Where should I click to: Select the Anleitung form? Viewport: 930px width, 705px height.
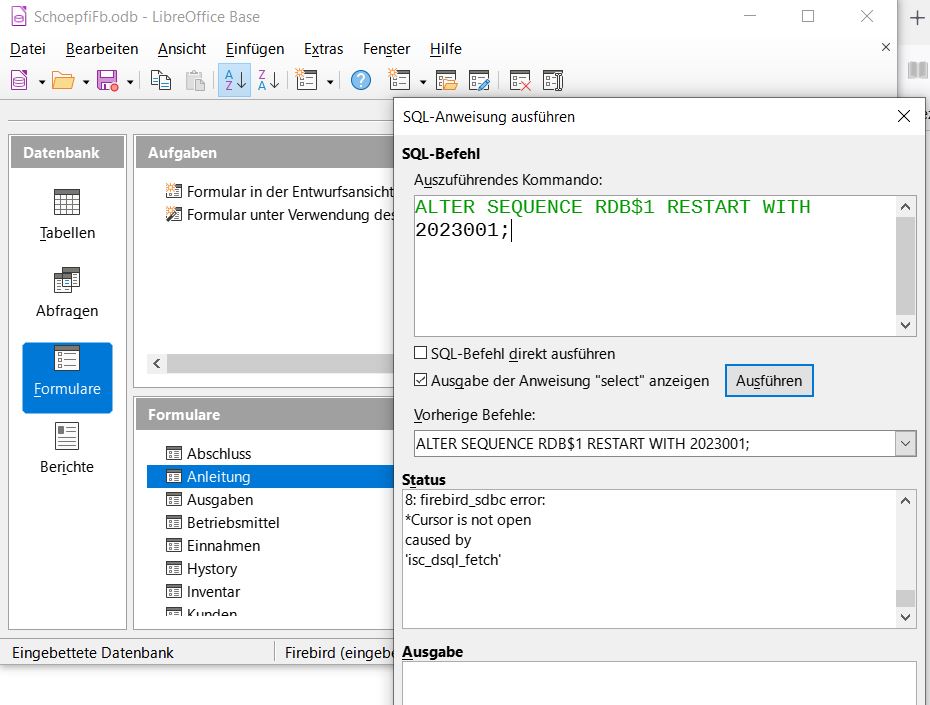(270, 477)
